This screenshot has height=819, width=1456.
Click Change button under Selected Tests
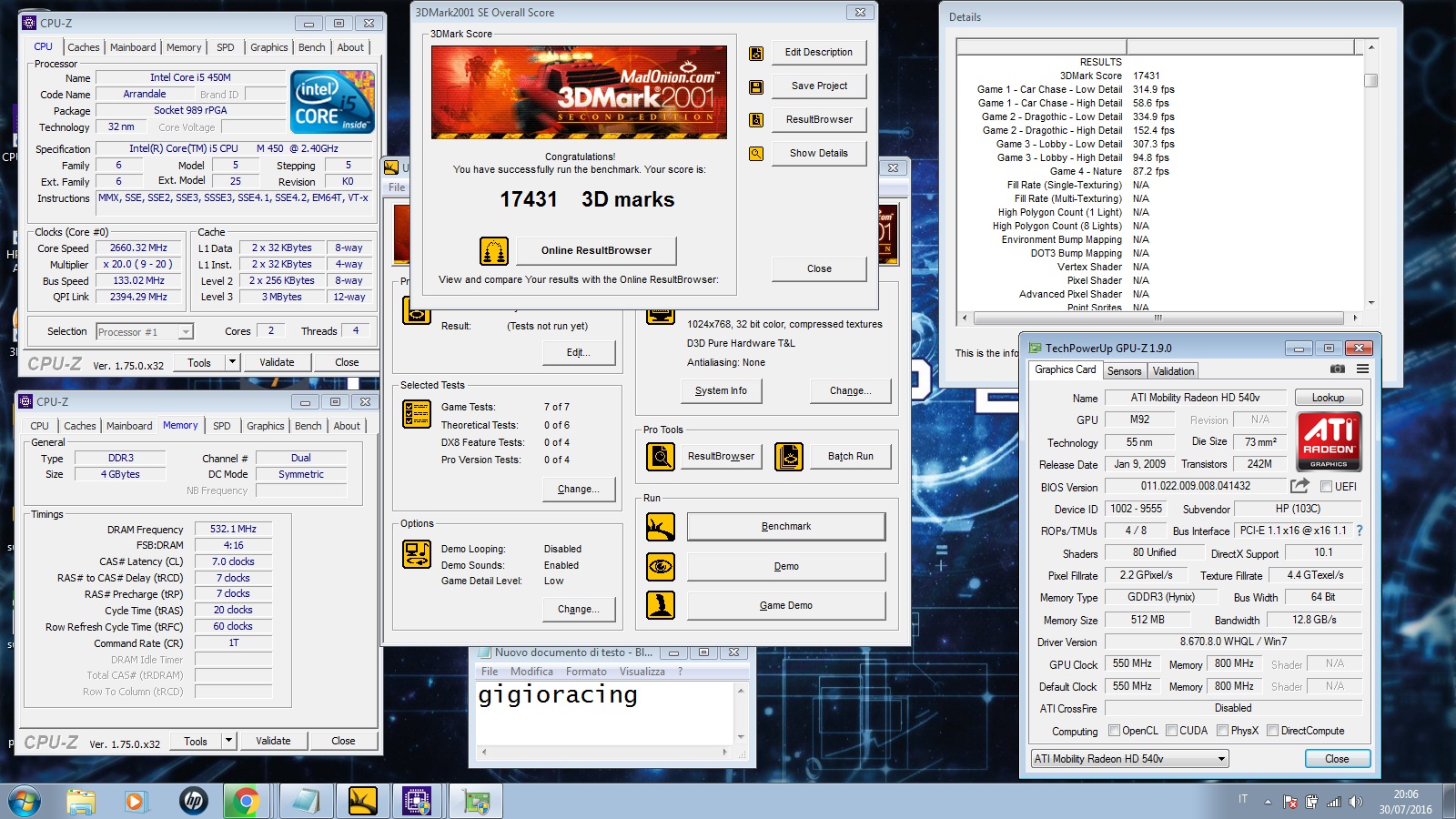click(578, 490)
